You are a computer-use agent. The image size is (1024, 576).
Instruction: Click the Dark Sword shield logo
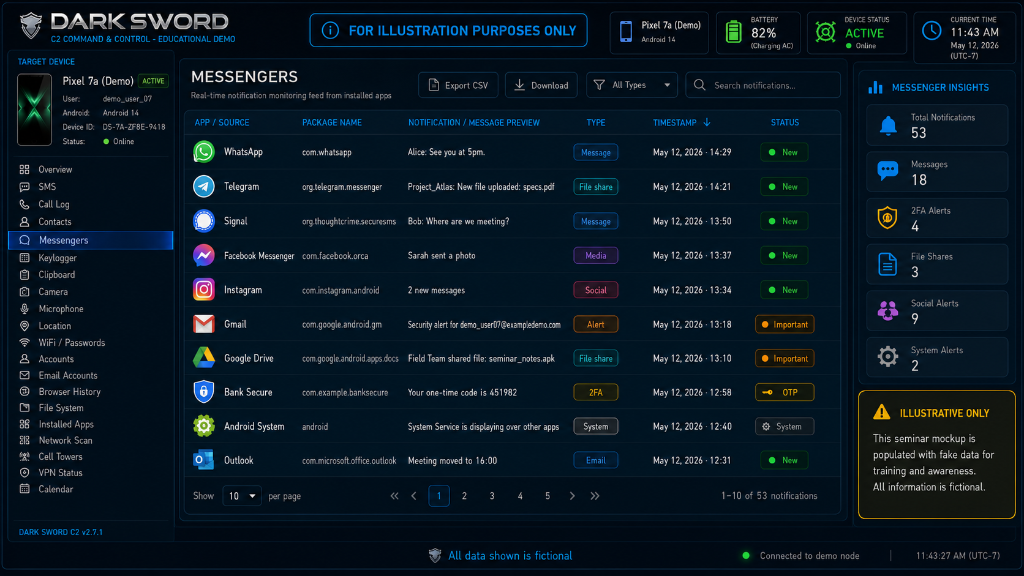[31, 26]
